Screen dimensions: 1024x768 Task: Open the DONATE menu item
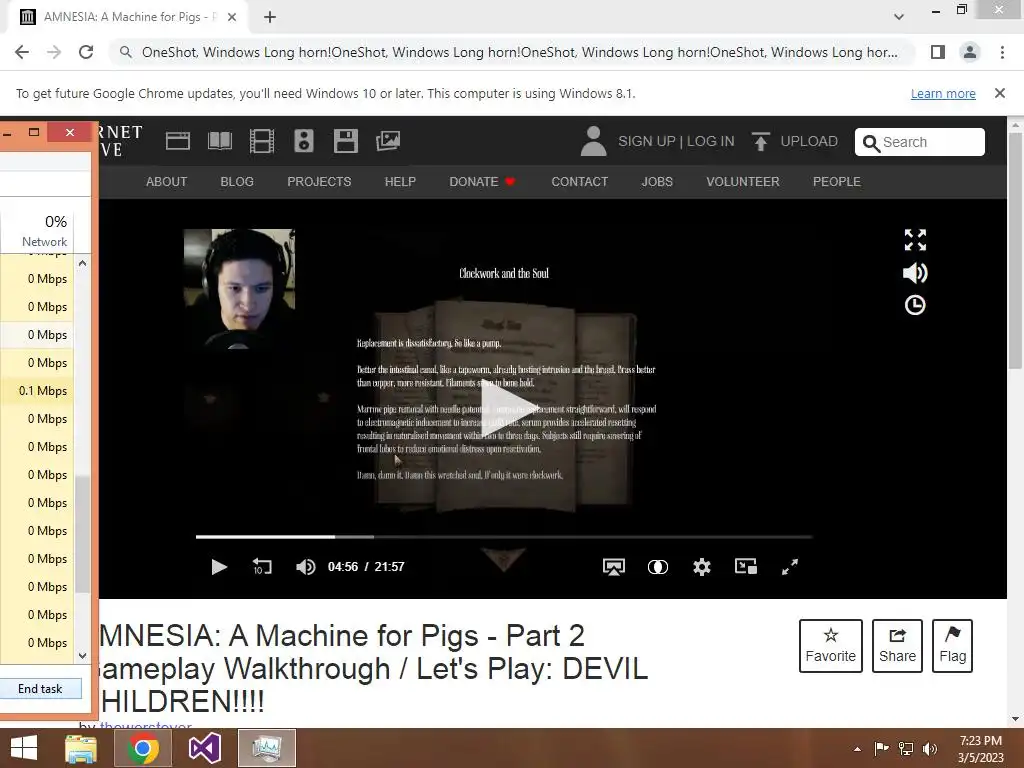tap(482, 182)
